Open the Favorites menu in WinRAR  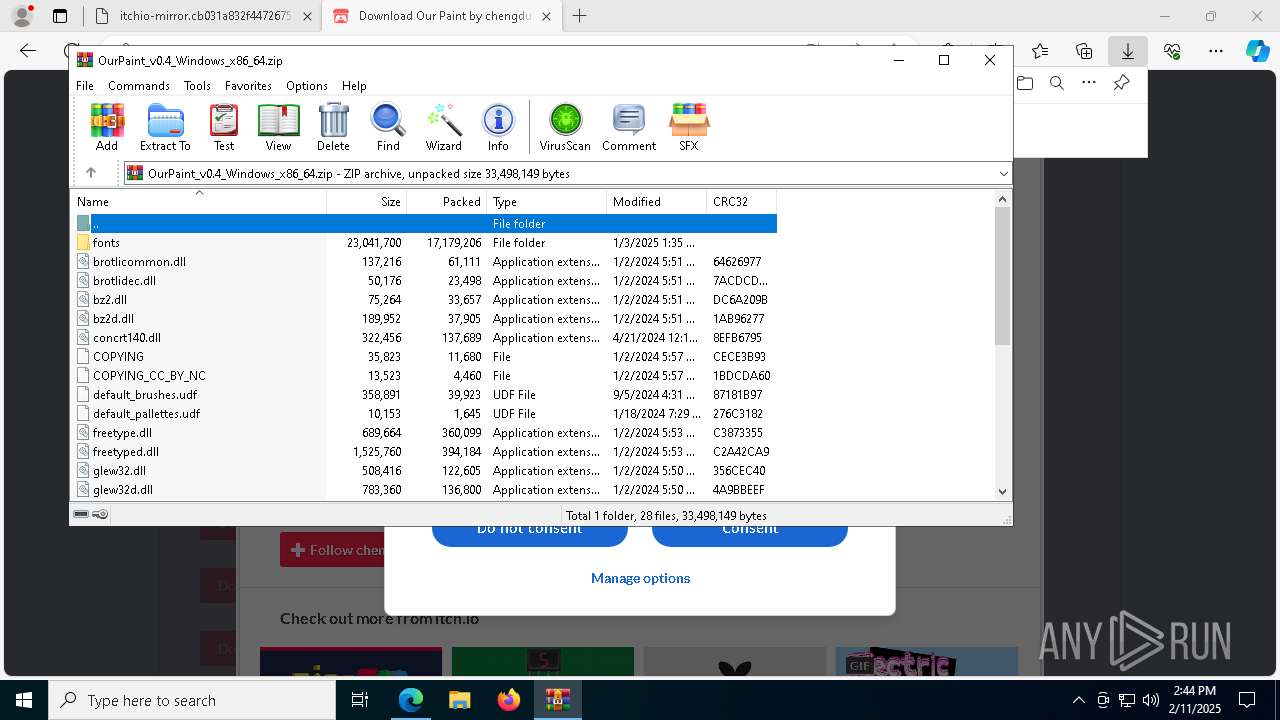248,86
